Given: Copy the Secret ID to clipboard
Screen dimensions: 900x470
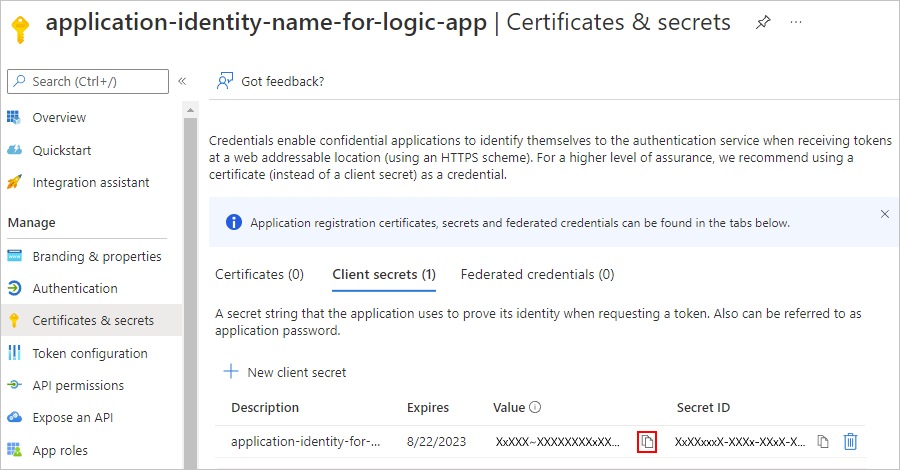Looking at the screenshot, I should point(823,441).
